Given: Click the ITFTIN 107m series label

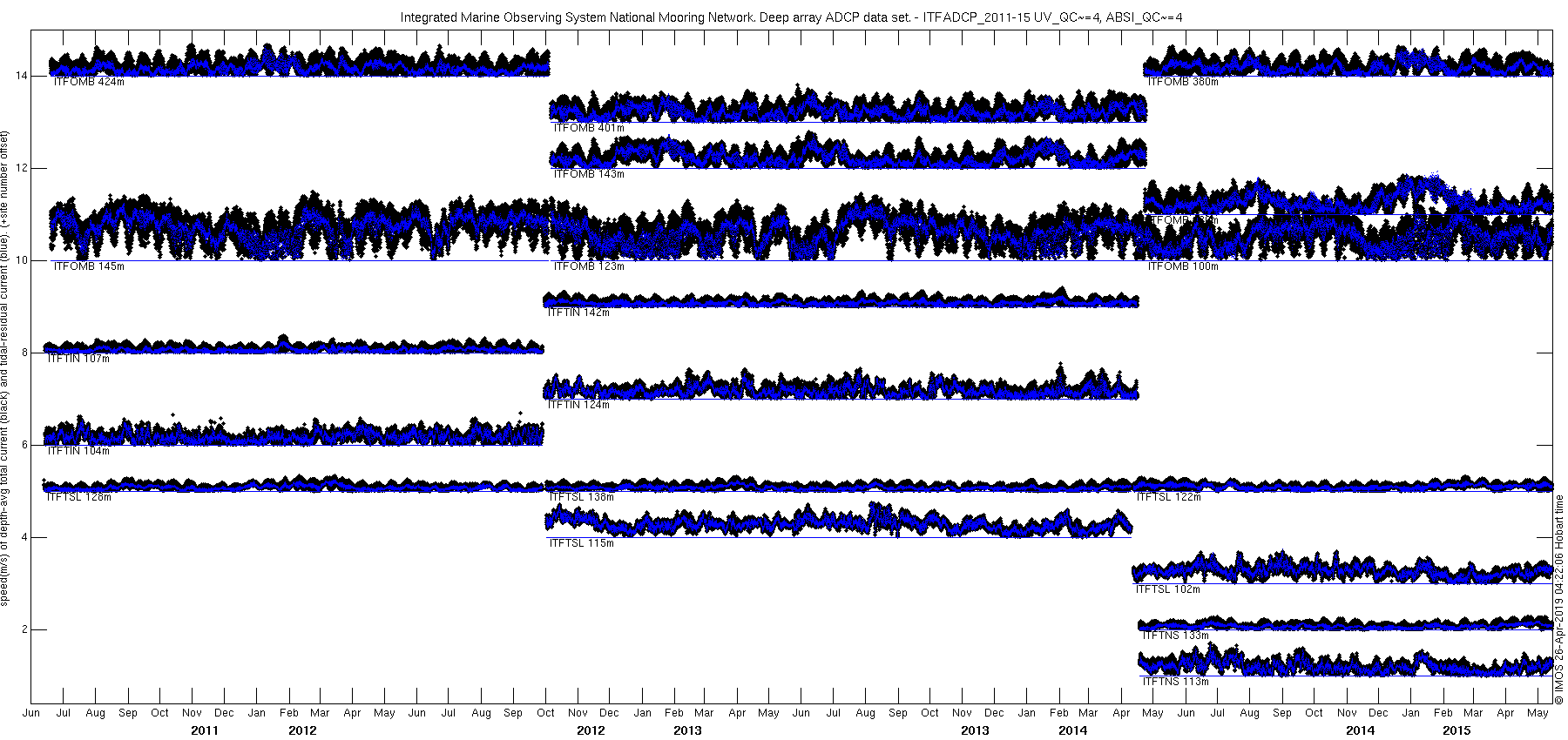Looking at the screenshot, I should 78,359.
